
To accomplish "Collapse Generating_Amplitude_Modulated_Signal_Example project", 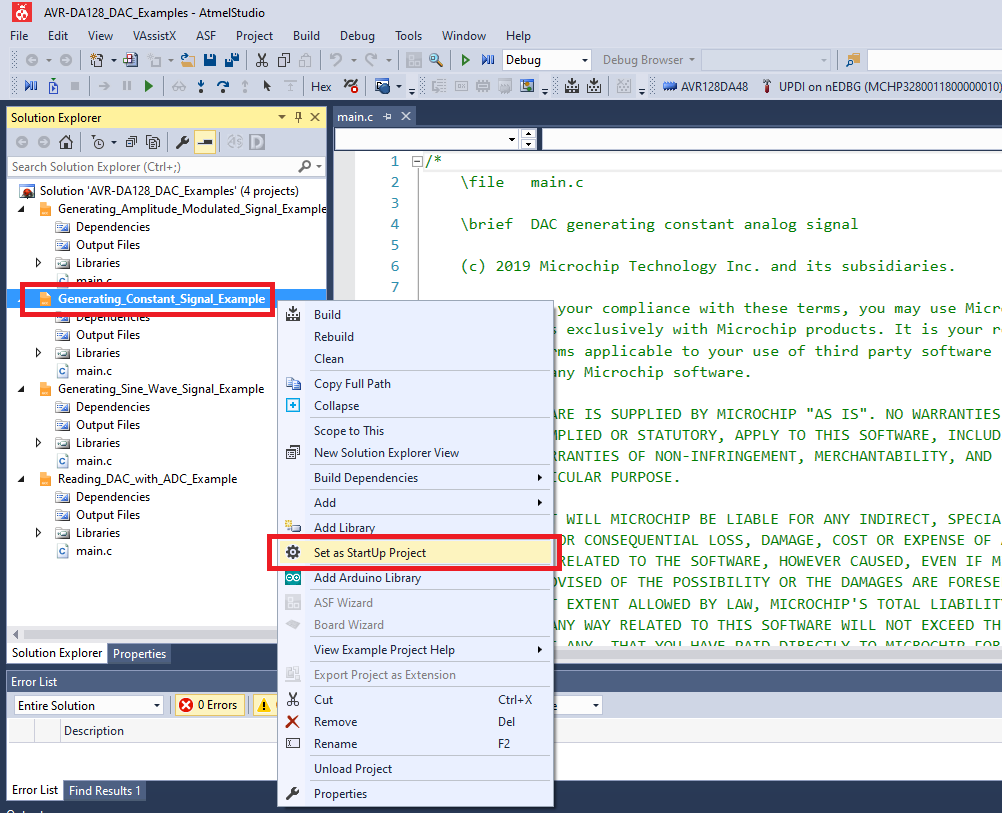I will [x=22, y=209].
